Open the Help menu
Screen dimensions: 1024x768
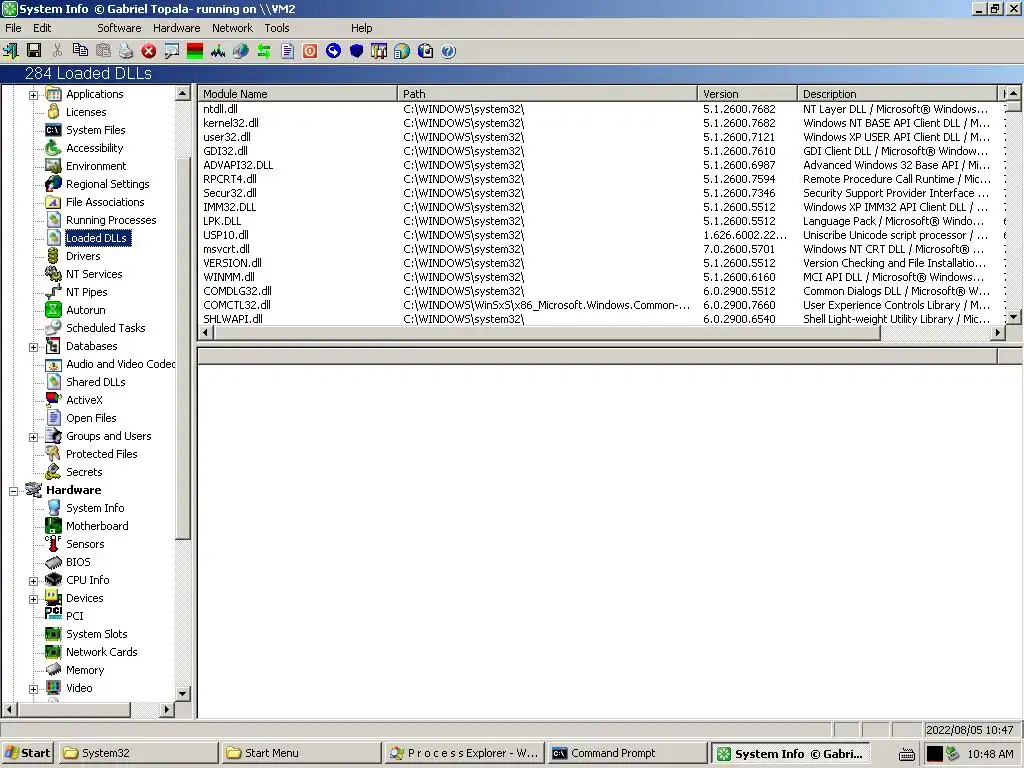361,28
